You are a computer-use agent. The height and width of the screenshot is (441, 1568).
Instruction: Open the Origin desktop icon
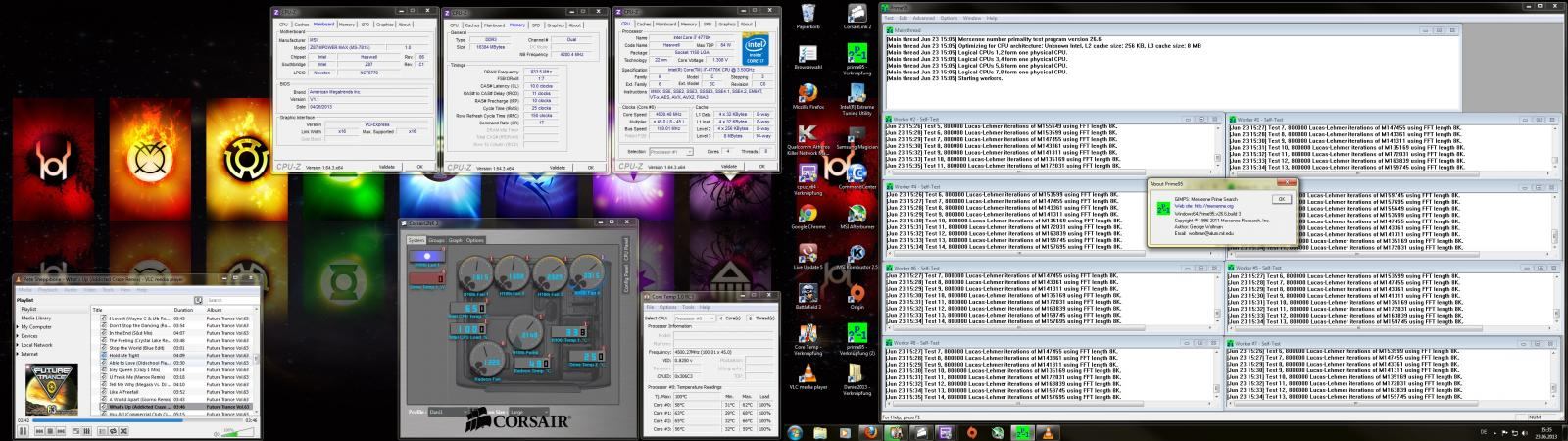tap(857, 296)
